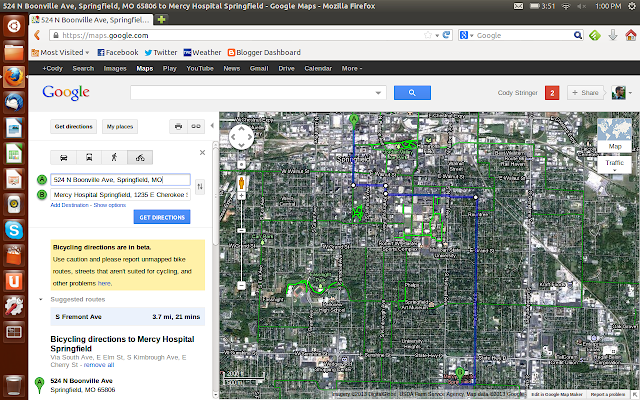The width and height of the screenshot is (640, 400).
Task: Select the S Fremont Ave route
Action: (127, 317)
